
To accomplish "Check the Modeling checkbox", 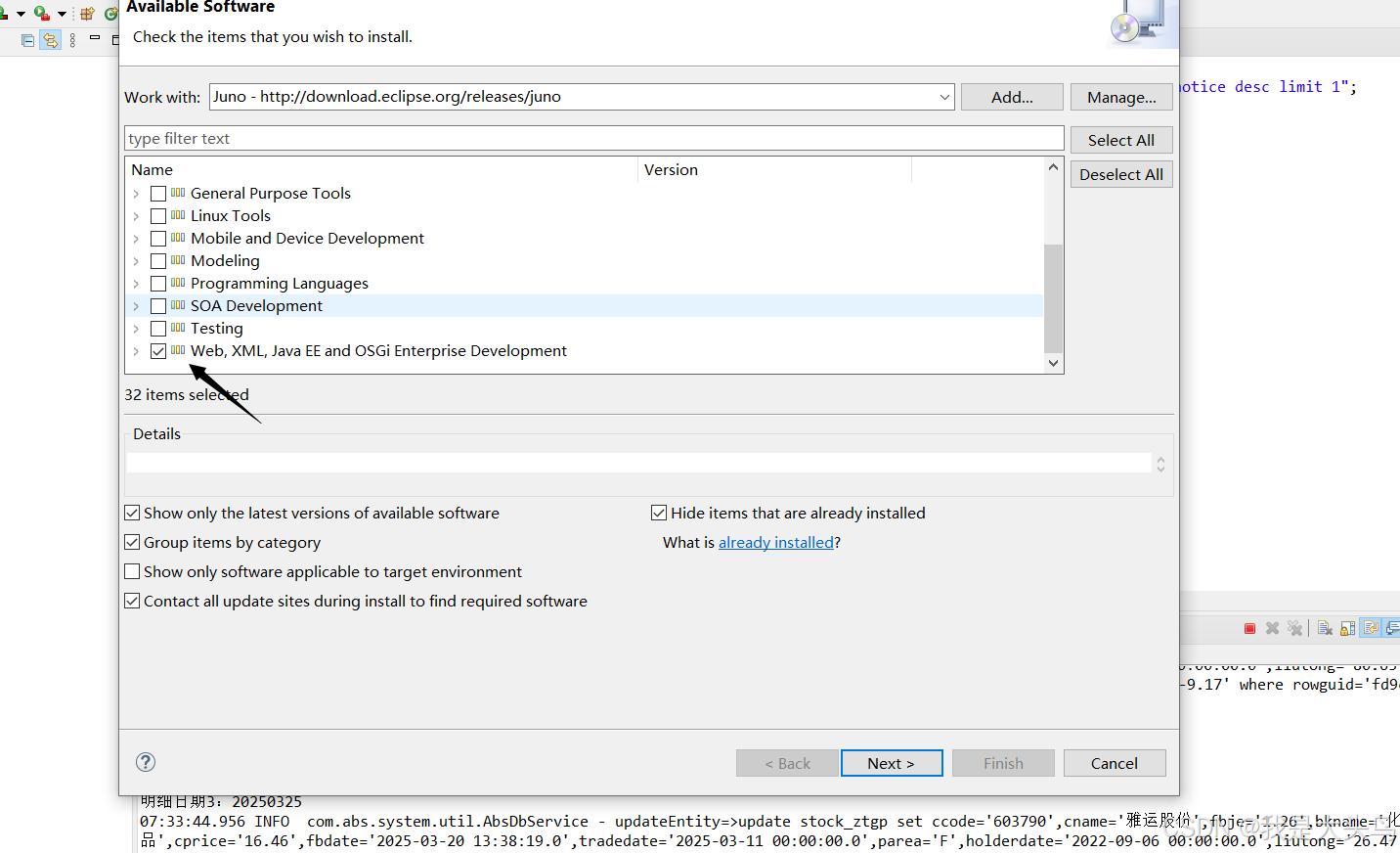I will point(158,261).
